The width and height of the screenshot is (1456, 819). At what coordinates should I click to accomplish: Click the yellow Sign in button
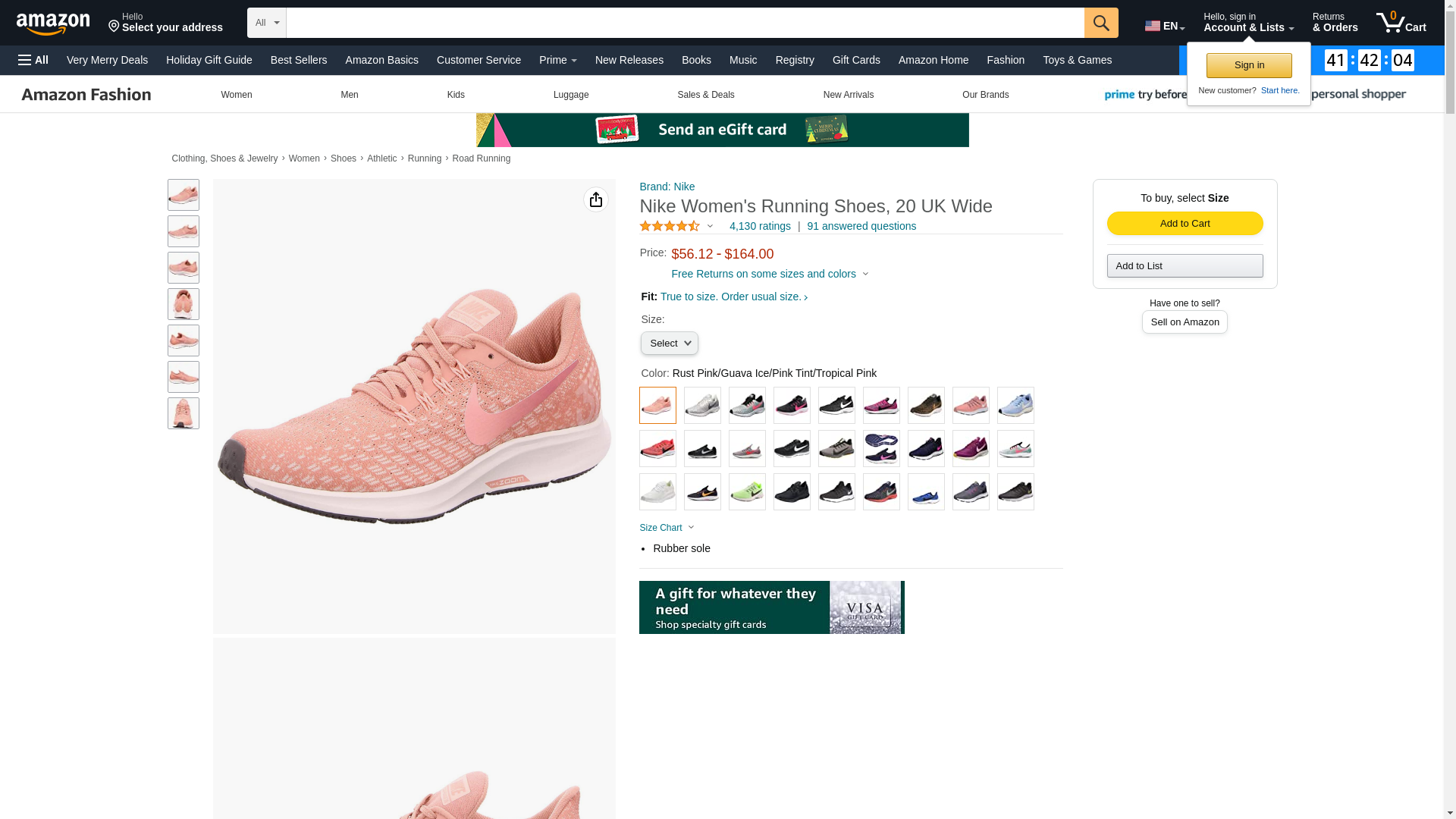click(1248, 65)
